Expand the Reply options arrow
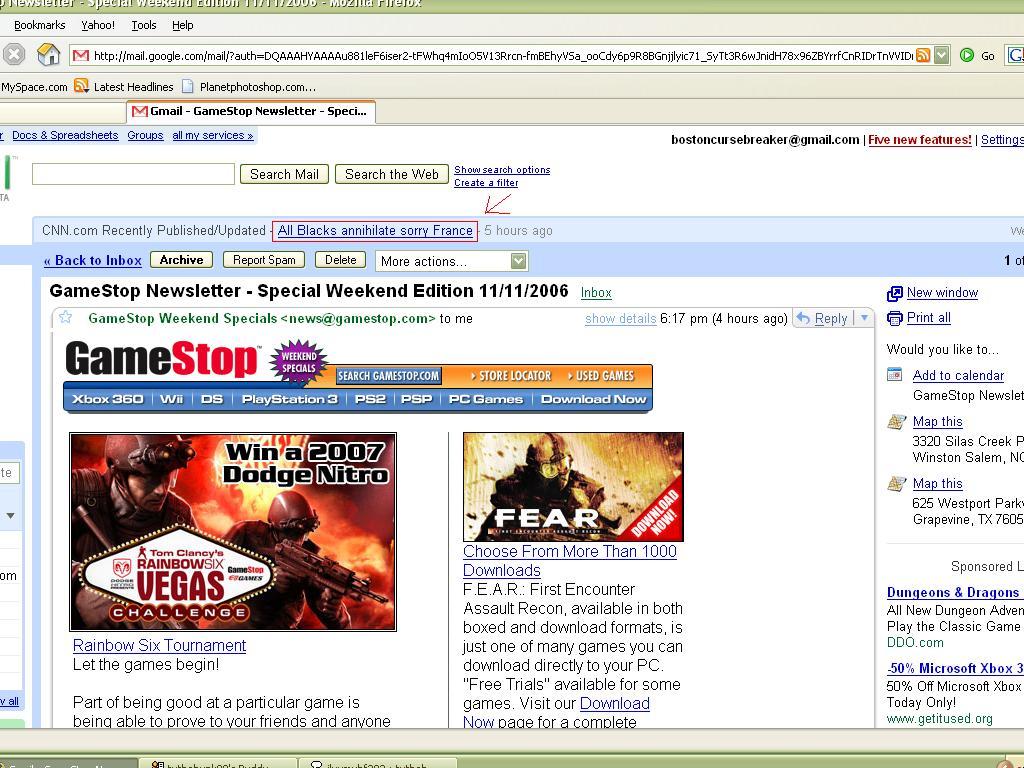 click(x=864, y=318)
